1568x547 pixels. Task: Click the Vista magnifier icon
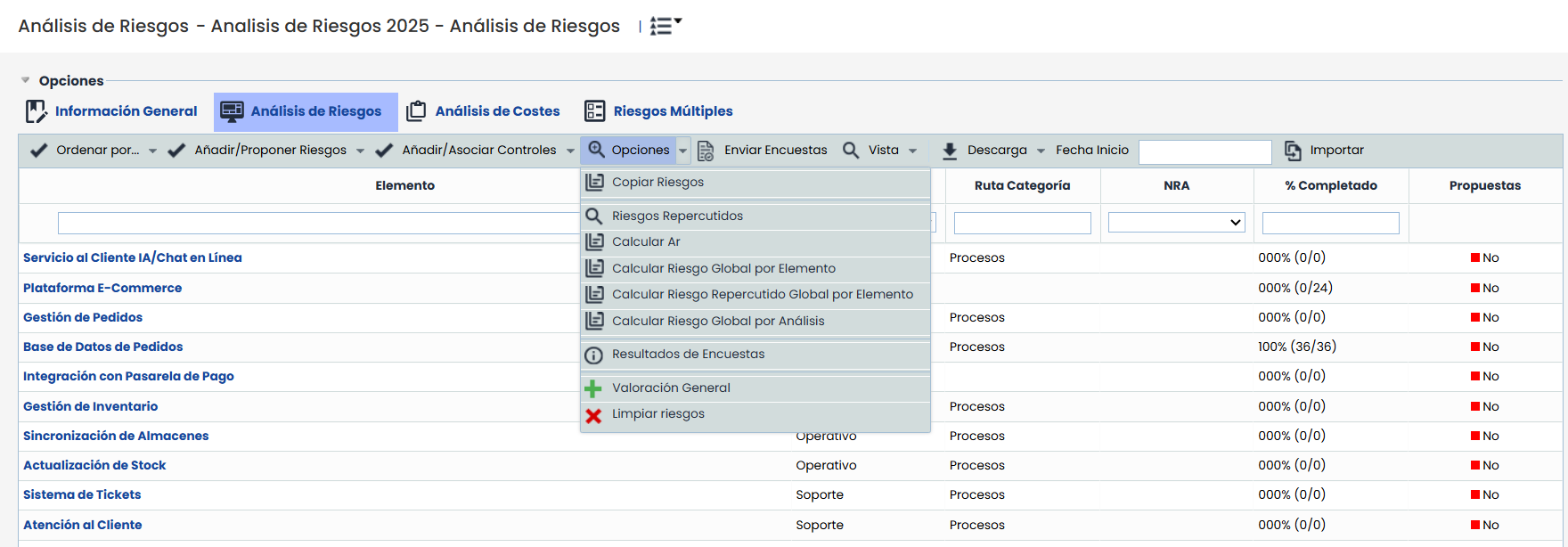pos(851,150)
